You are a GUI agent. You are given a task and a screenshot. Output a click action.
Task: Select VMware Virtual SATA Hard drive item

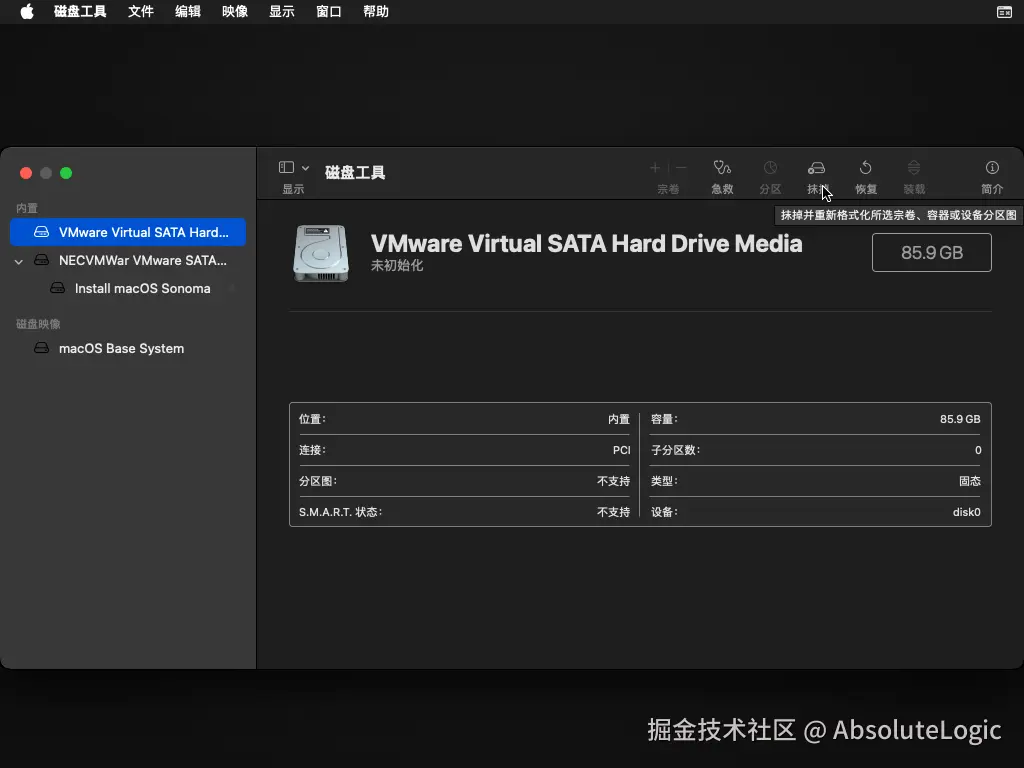tap(128, 232)
